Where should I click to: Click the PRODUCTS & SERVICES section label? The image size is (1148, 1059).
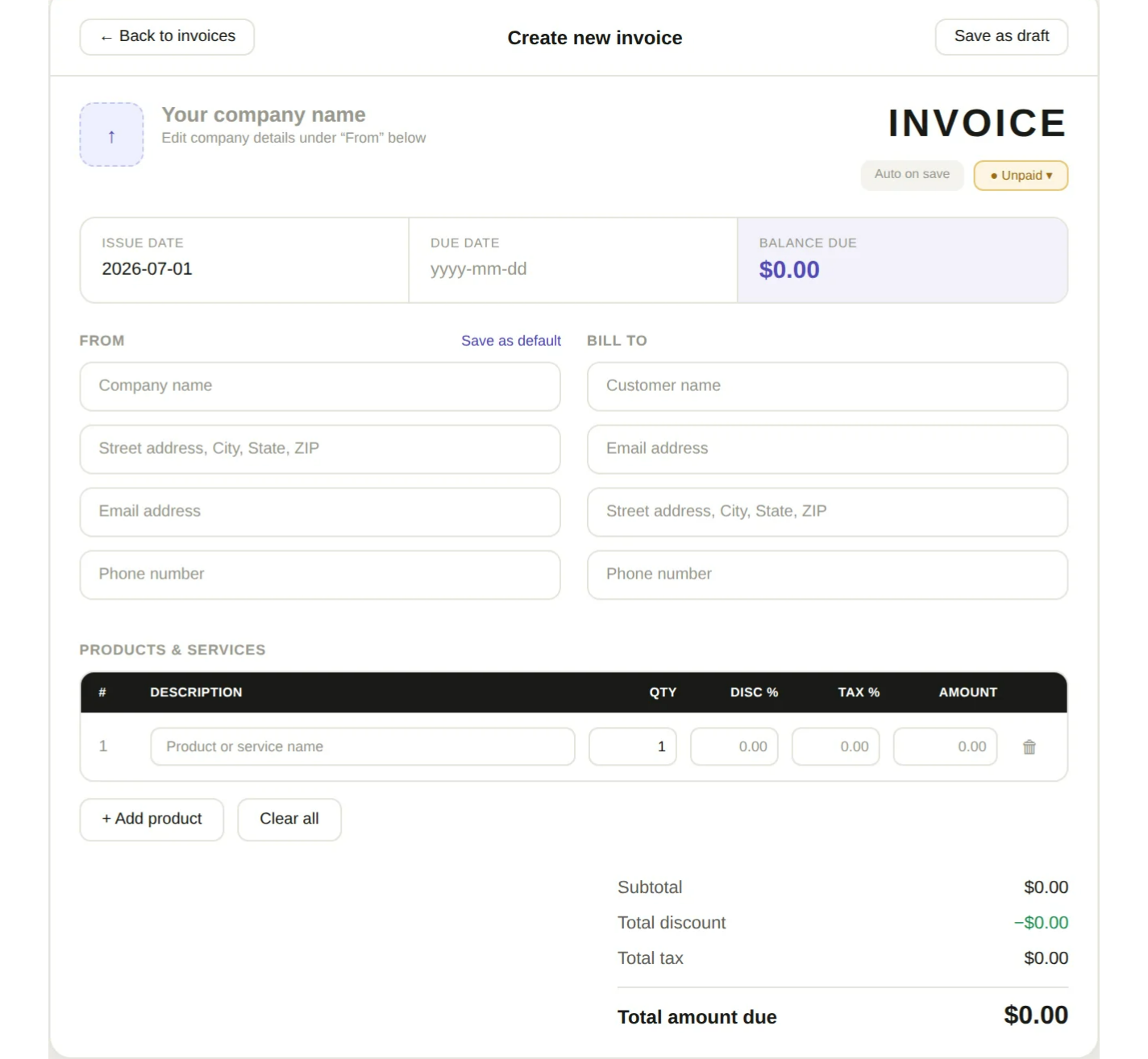click(173, 650)
